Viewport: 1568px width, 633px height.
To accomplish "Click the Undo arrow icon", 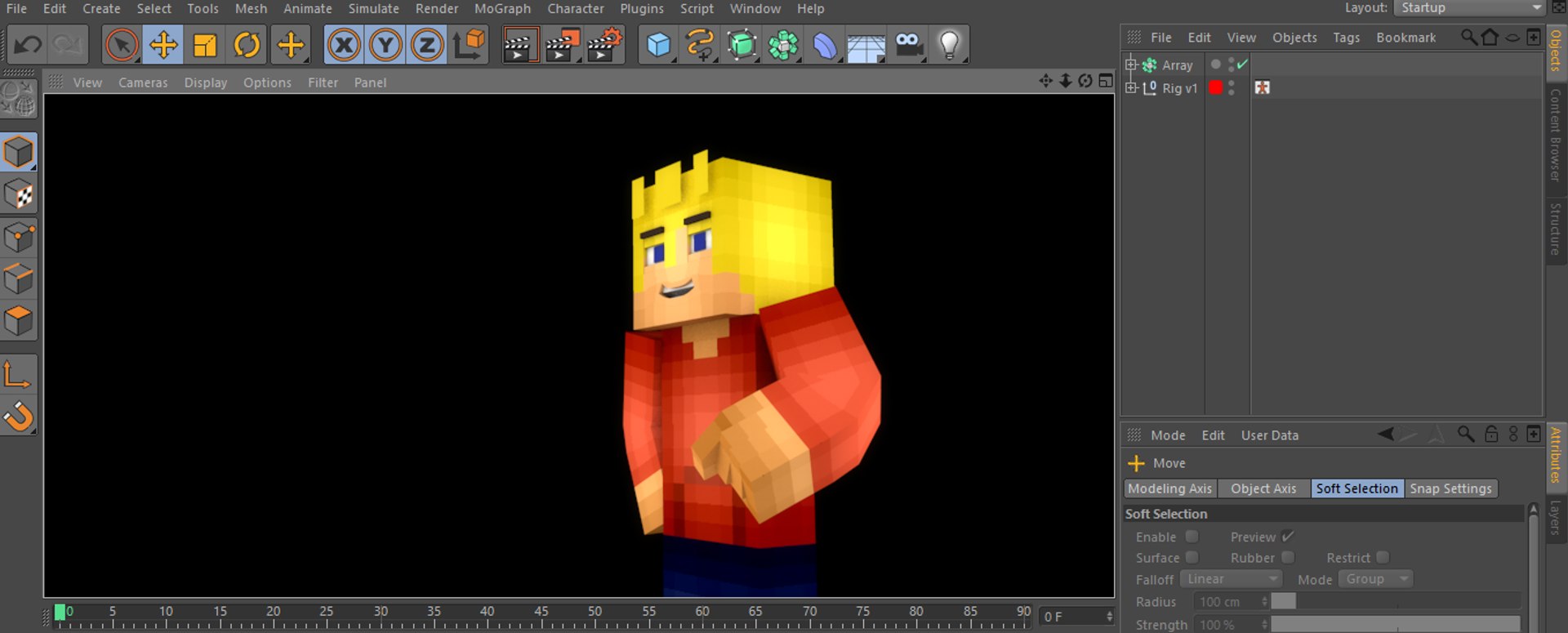I will 28,44.
